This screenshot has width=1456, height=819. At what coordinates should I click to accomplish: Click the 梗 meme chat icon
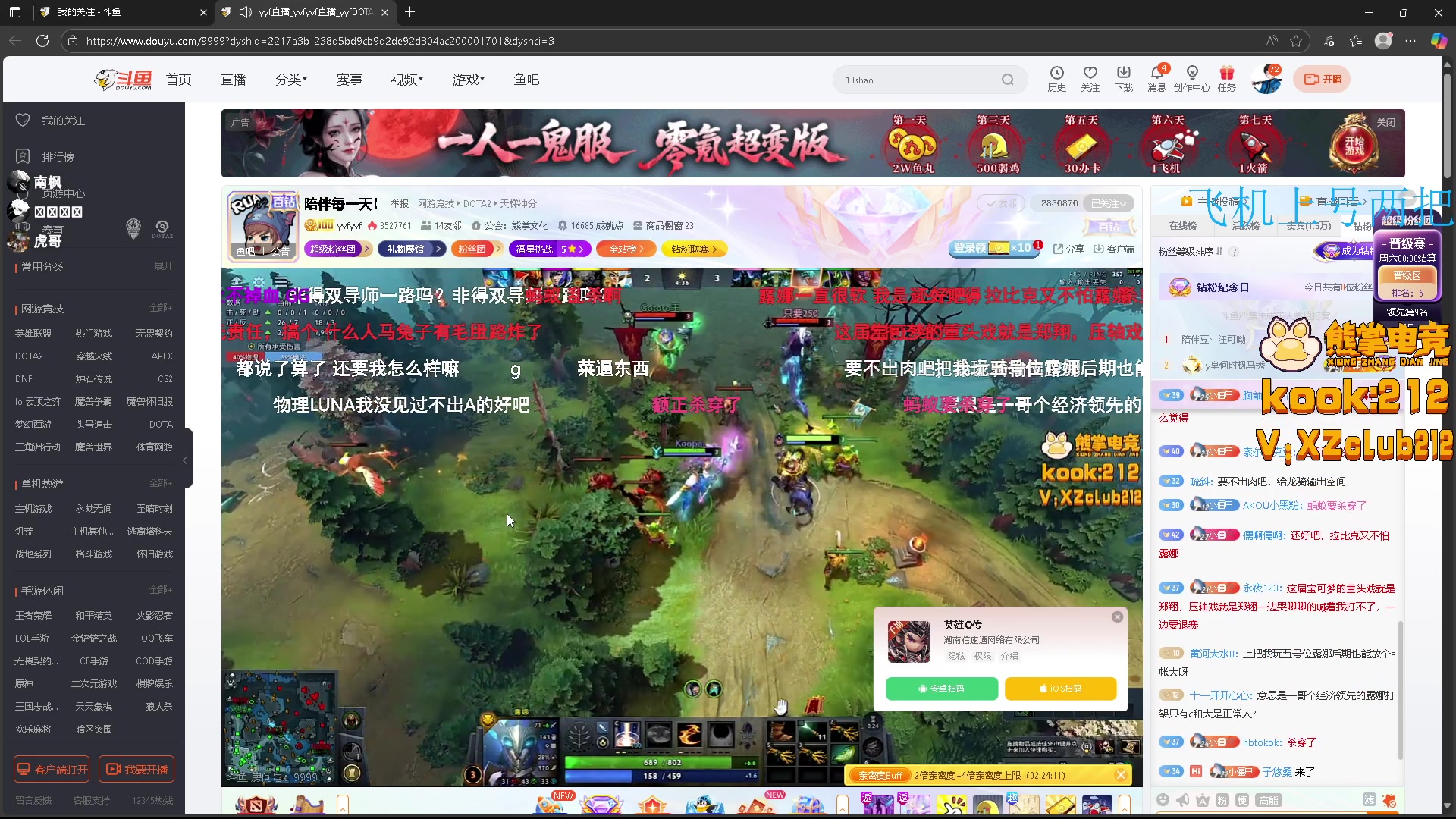[1241, 800]
